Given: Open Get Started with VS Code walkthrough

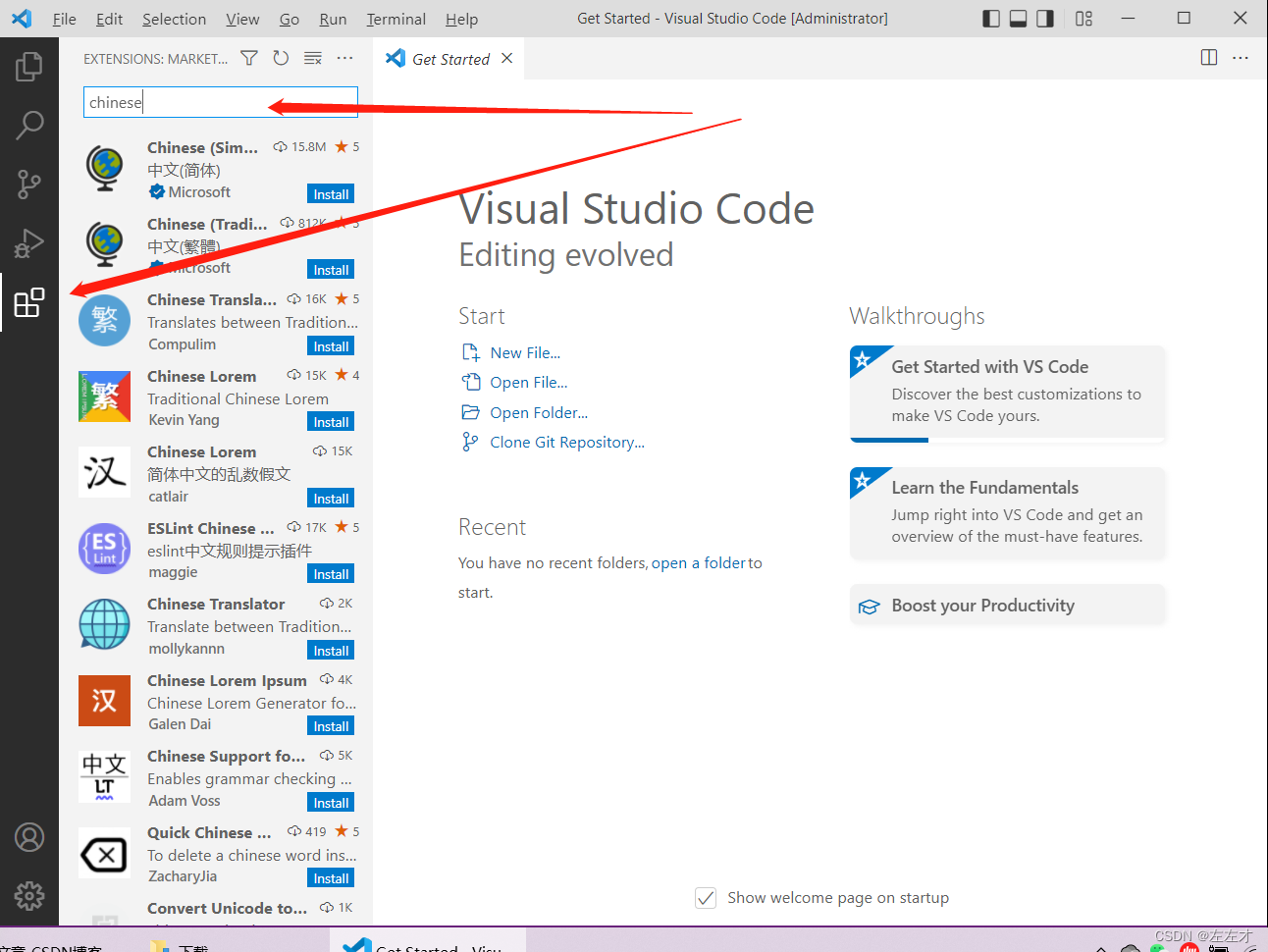Looking at the screenshot, I should 1008,393.
